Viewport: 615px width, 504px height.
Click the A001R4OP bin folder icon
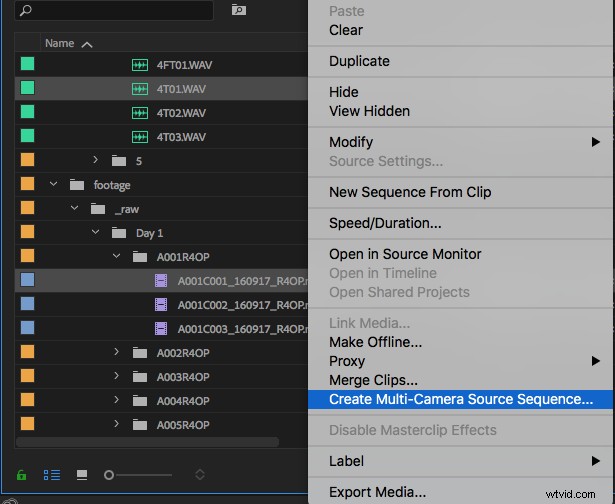click(140, 257)
